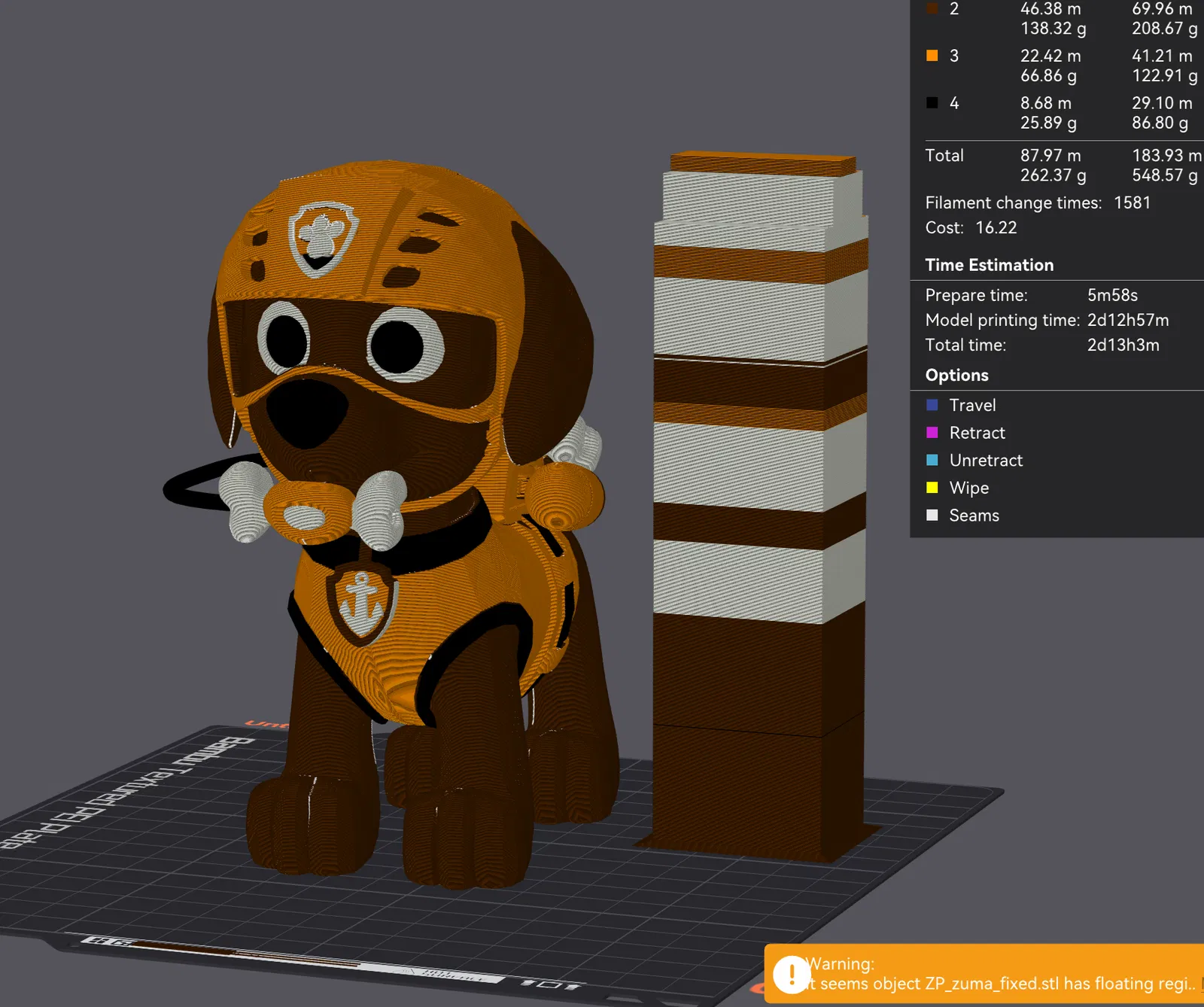Viewport: 1204px width, 1007px height.
Task: Click the Filament change times label
Action: [x=1014, y=202]
